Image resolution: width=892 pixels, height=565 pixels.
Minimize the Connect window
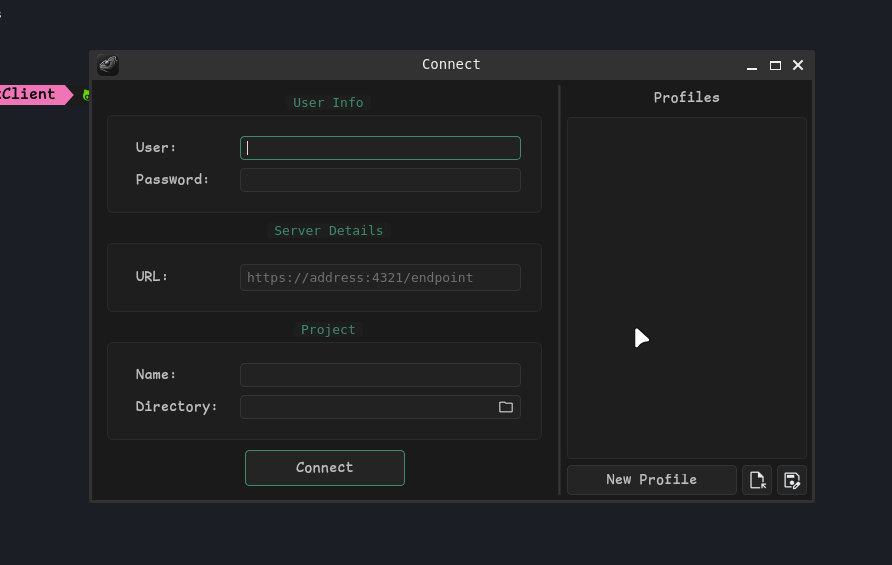(x=752, y=66)
